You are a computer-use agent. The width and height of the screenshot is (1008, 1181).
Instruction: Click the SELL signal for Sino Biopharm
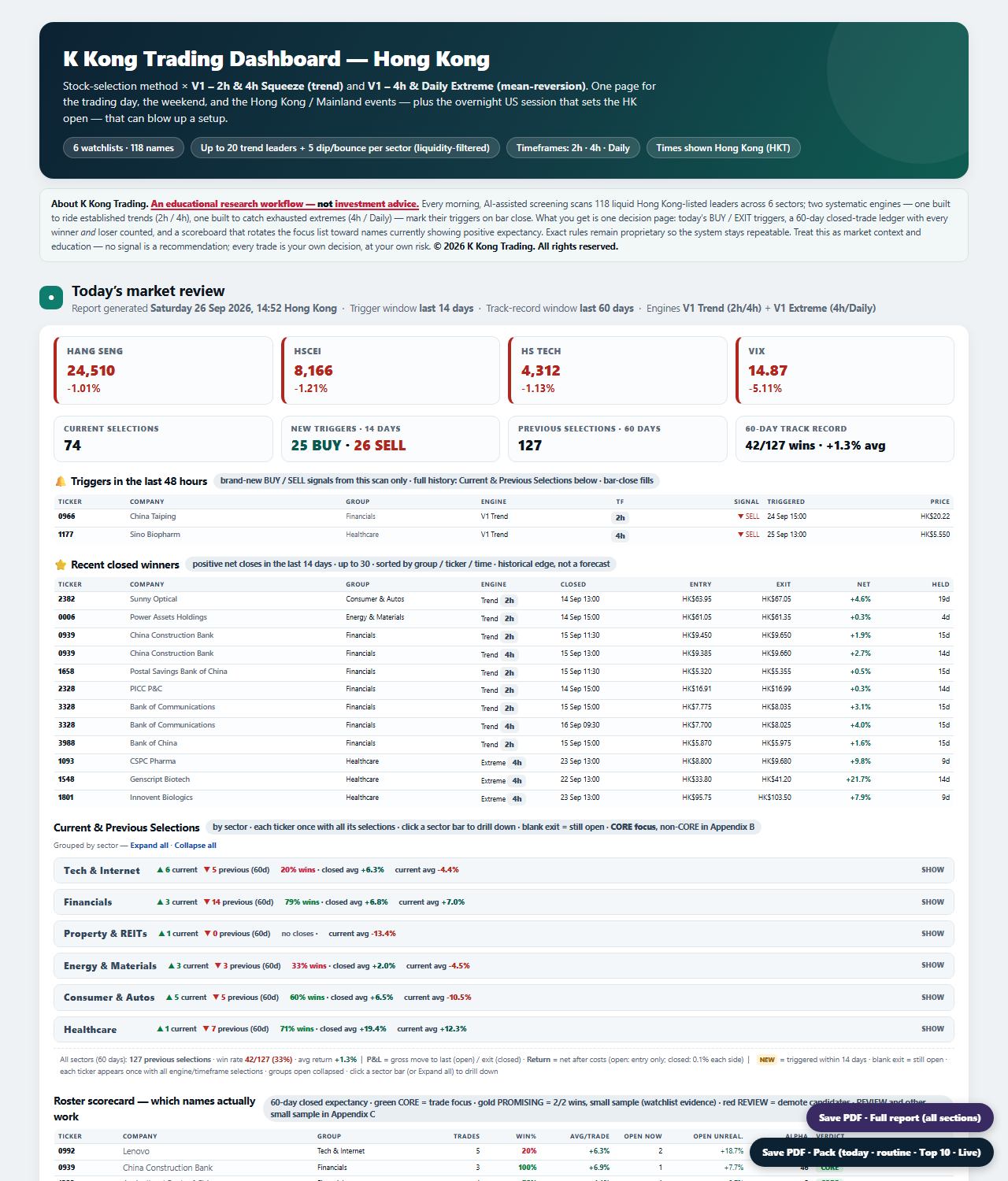click(x=748, y=535)
